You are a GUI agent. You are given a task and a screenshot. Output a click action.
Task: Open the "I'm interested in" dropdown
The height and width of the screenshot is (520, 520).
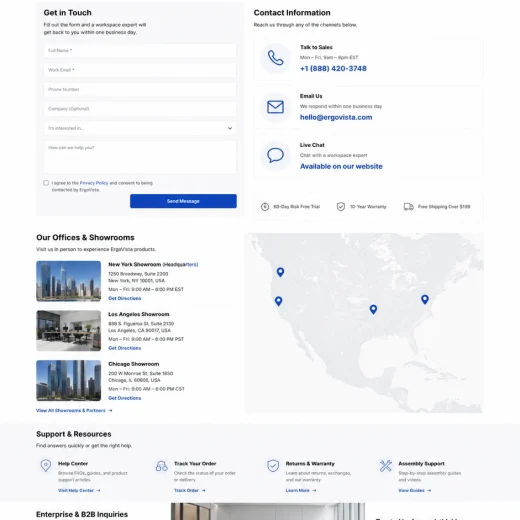140,128
